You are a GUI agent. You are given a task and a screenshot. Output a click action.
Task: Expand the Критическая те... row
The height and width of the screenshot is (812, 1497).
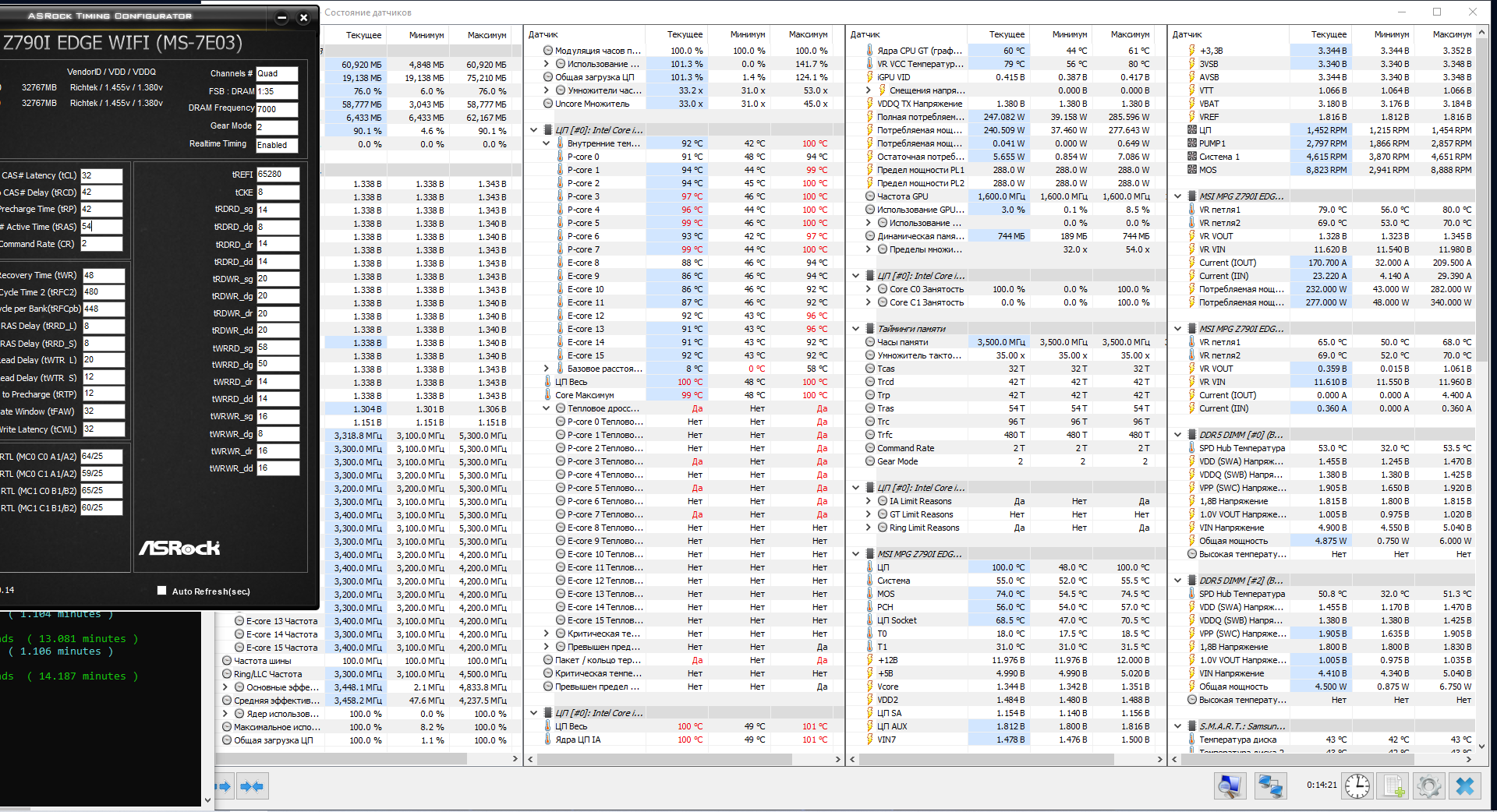[547, 634]
